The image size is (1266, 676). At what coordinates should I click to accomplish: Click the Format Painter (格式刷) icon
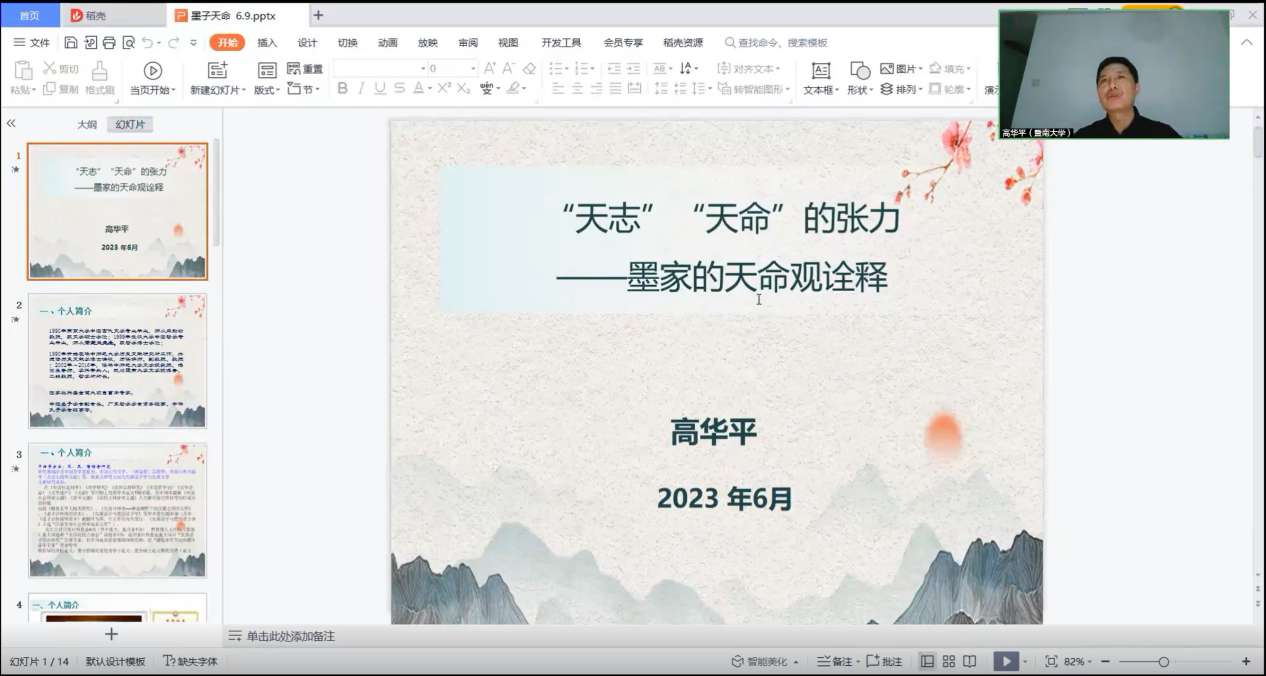[99, 71]
